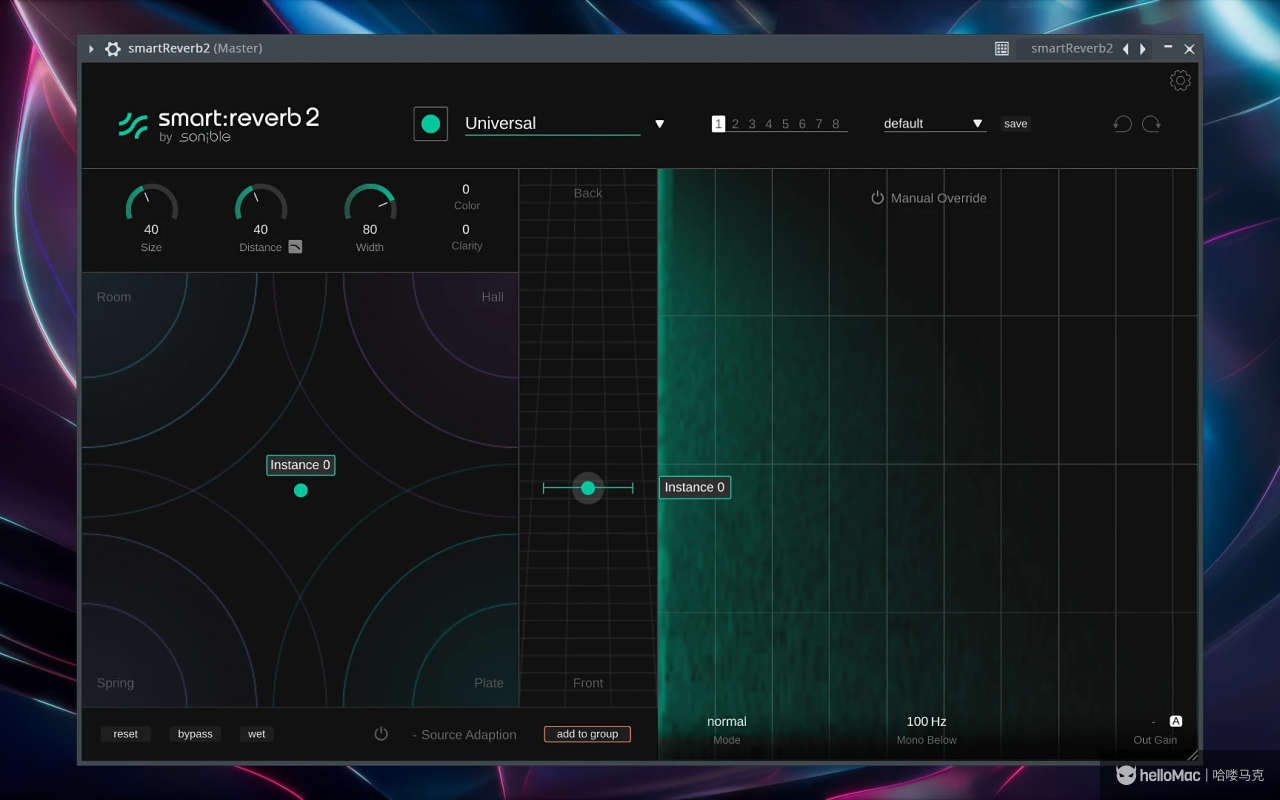Click the grid detail icon in title bar

click(1002, 48)
